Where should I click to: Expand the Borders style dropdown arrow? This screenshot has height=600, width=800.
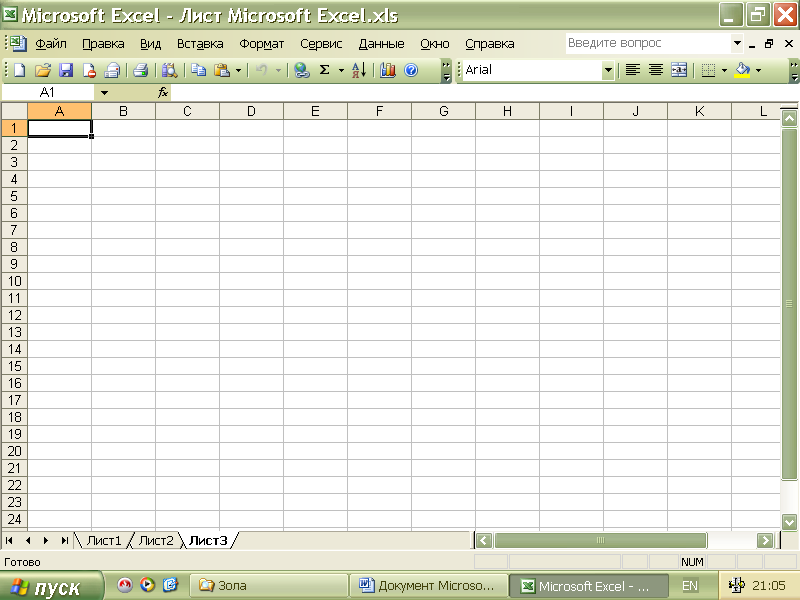click(x=724, y=70)
